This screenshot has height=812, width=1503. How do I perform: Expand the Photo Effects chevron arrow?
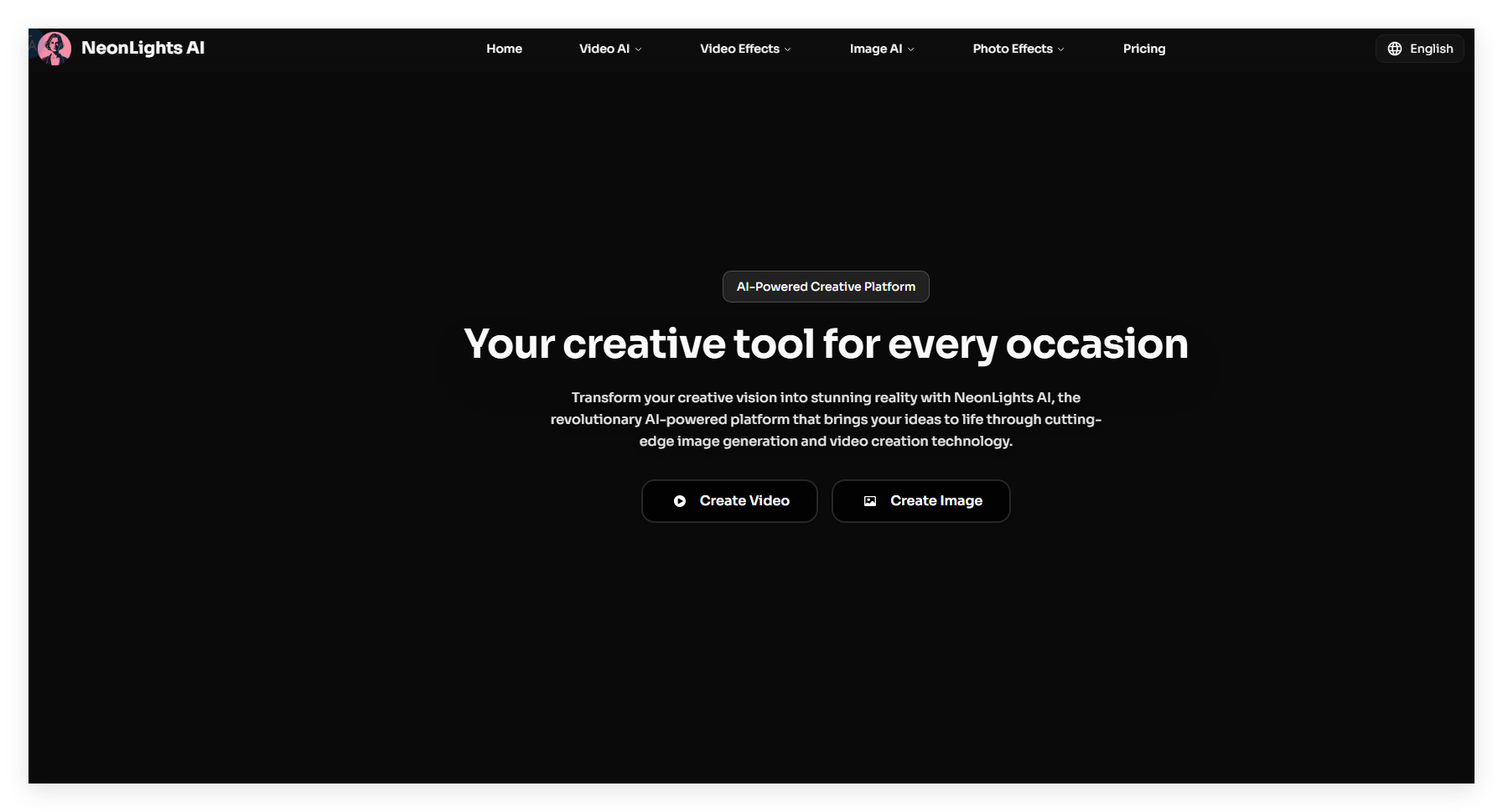point(1061,49)
